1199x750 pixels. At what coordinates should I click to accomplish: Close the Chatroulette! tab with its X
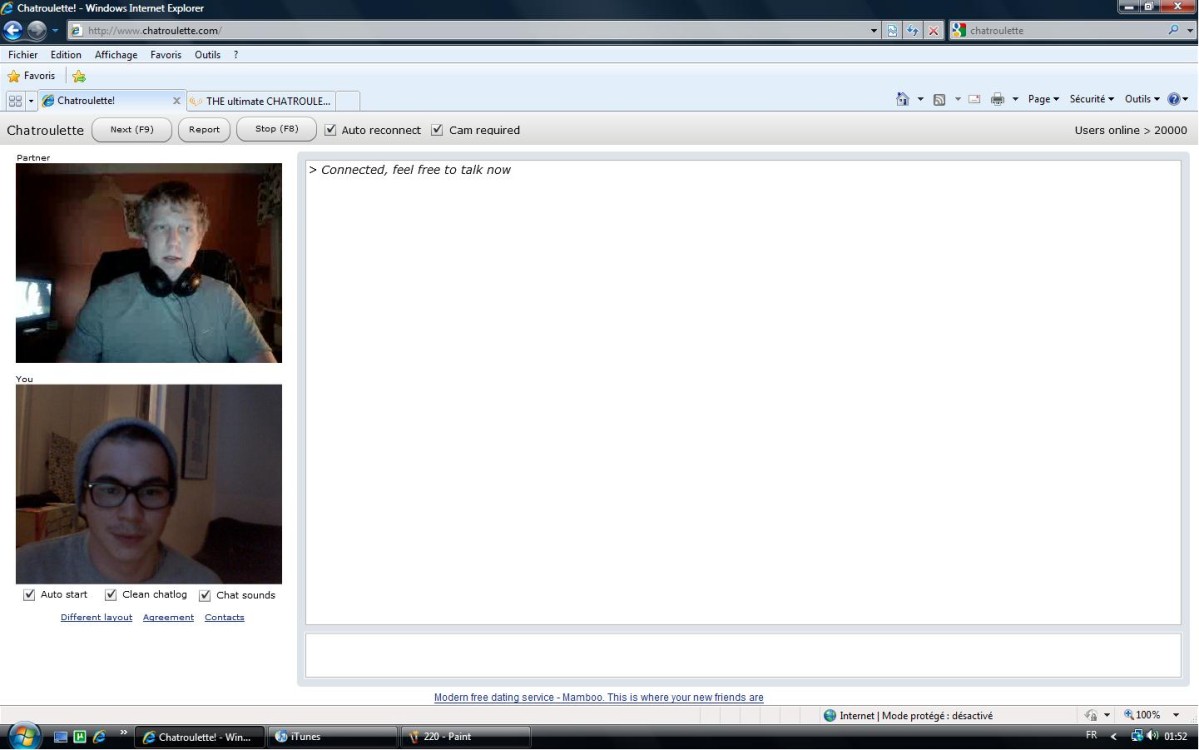(x=177, y=100)
